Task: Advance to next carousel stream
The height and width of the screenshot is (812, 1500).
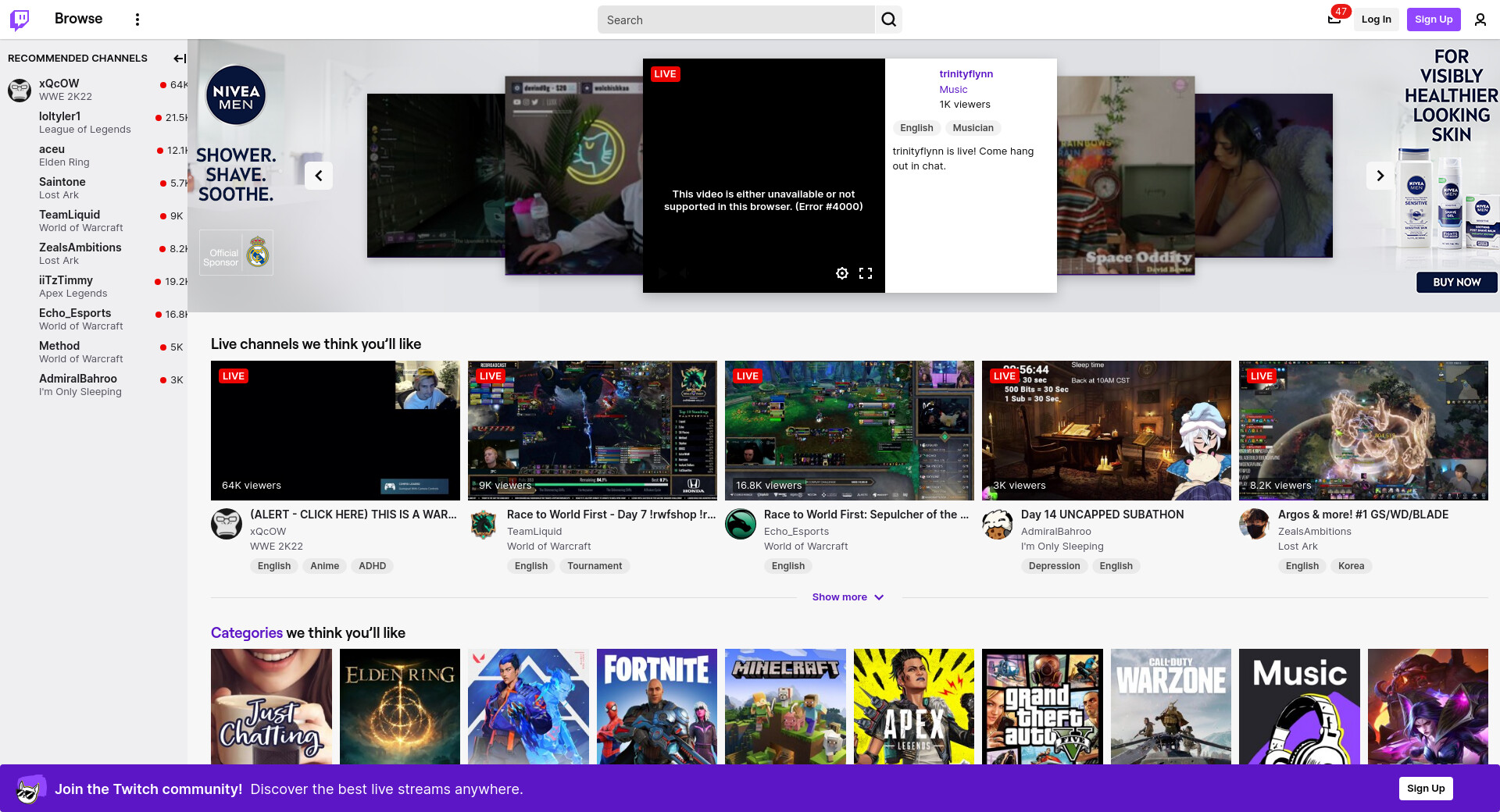Action: (1380, 176)
